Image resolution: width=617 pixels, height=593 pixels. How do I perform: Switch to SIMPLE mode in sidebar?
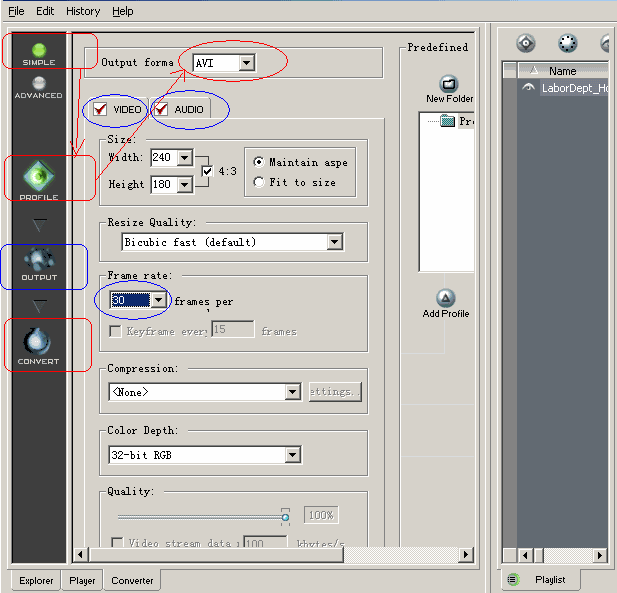(x=39, y=51)
